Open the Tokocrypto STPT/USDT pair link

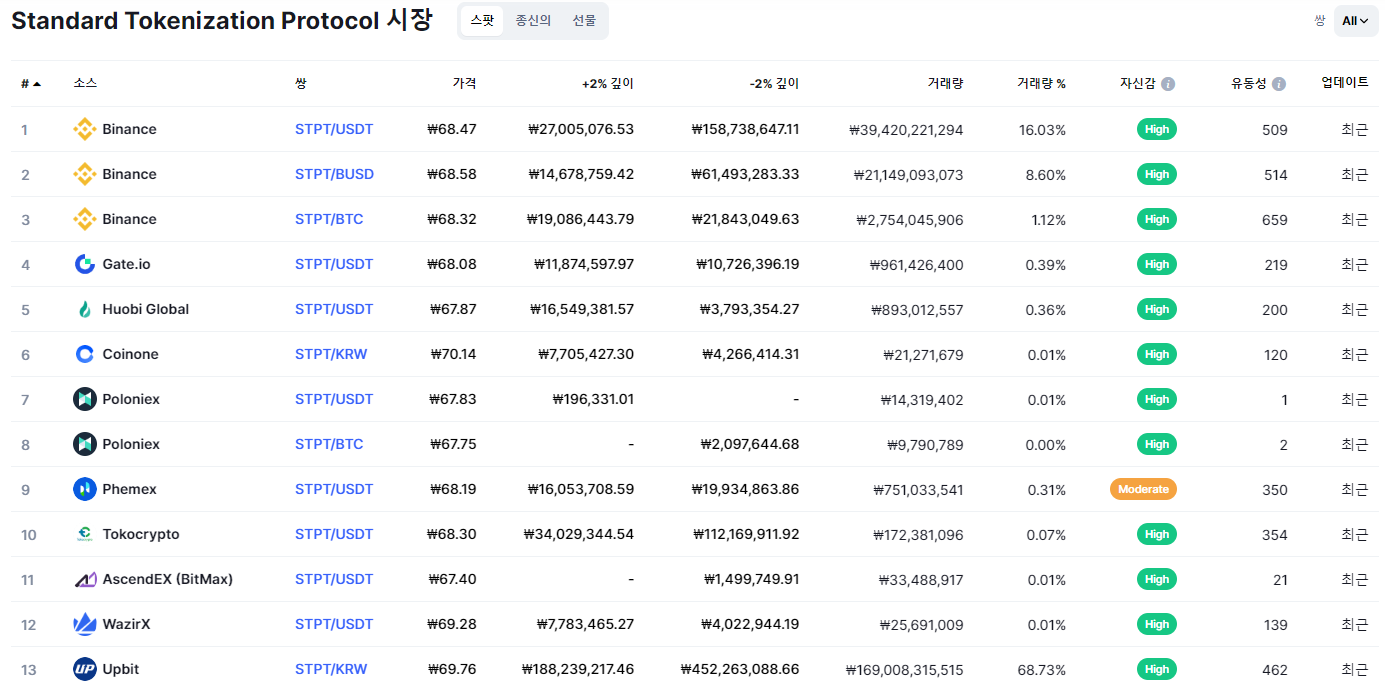click(334, 534)
